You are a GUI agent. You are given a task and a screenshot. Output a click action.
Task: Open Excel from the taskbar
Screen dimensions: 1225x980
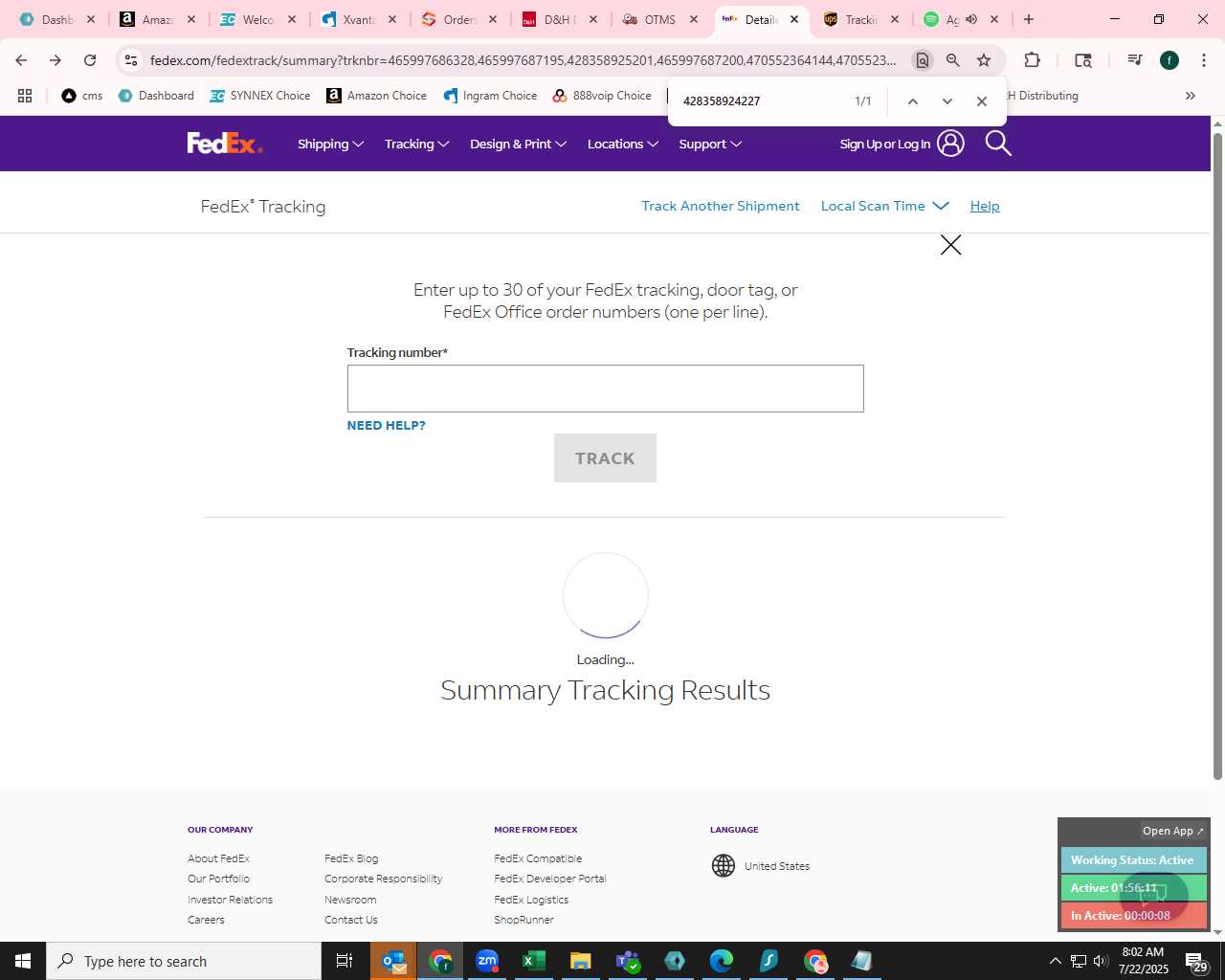tap(534, 961)
